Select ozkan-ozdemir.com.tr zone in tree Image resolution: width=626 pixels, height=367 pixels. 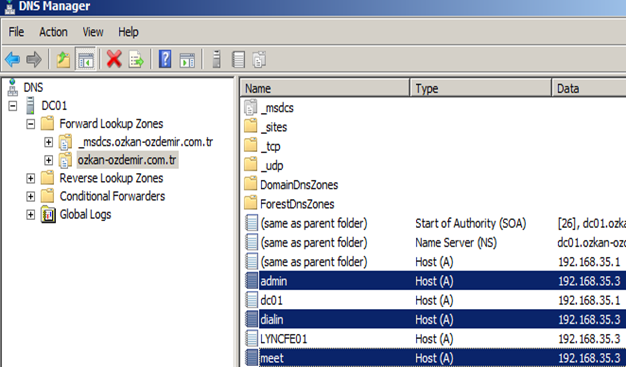pos(127,160)
